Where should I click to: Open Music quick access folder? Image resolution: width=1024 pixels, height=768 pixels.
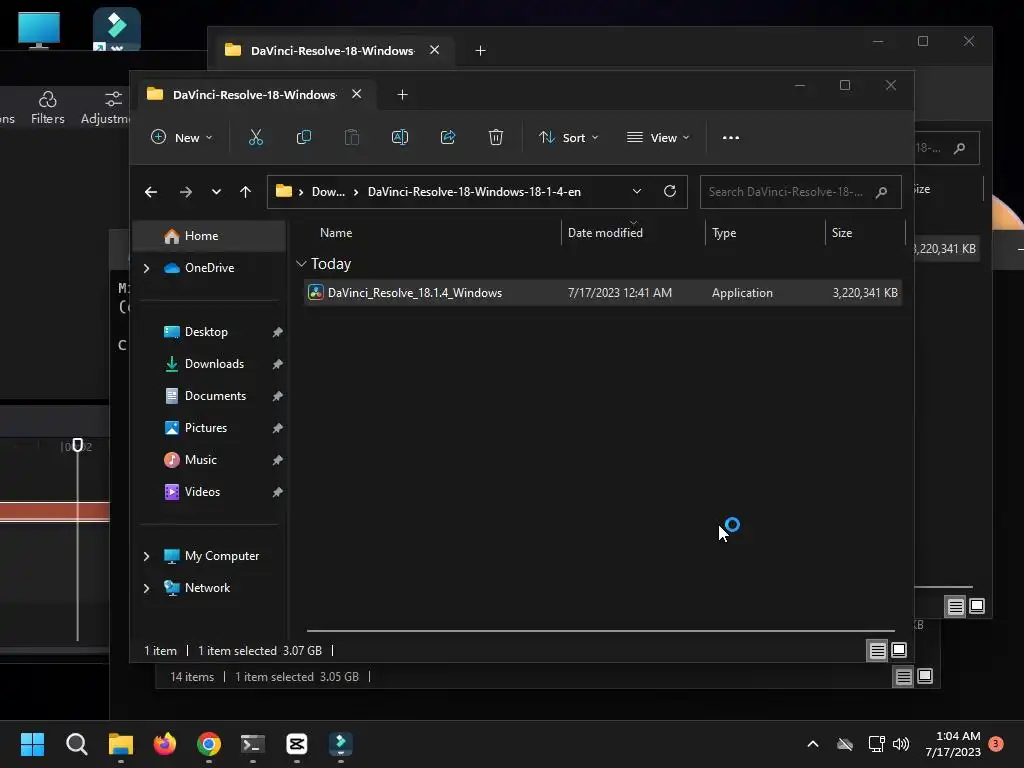pos(200,460)
